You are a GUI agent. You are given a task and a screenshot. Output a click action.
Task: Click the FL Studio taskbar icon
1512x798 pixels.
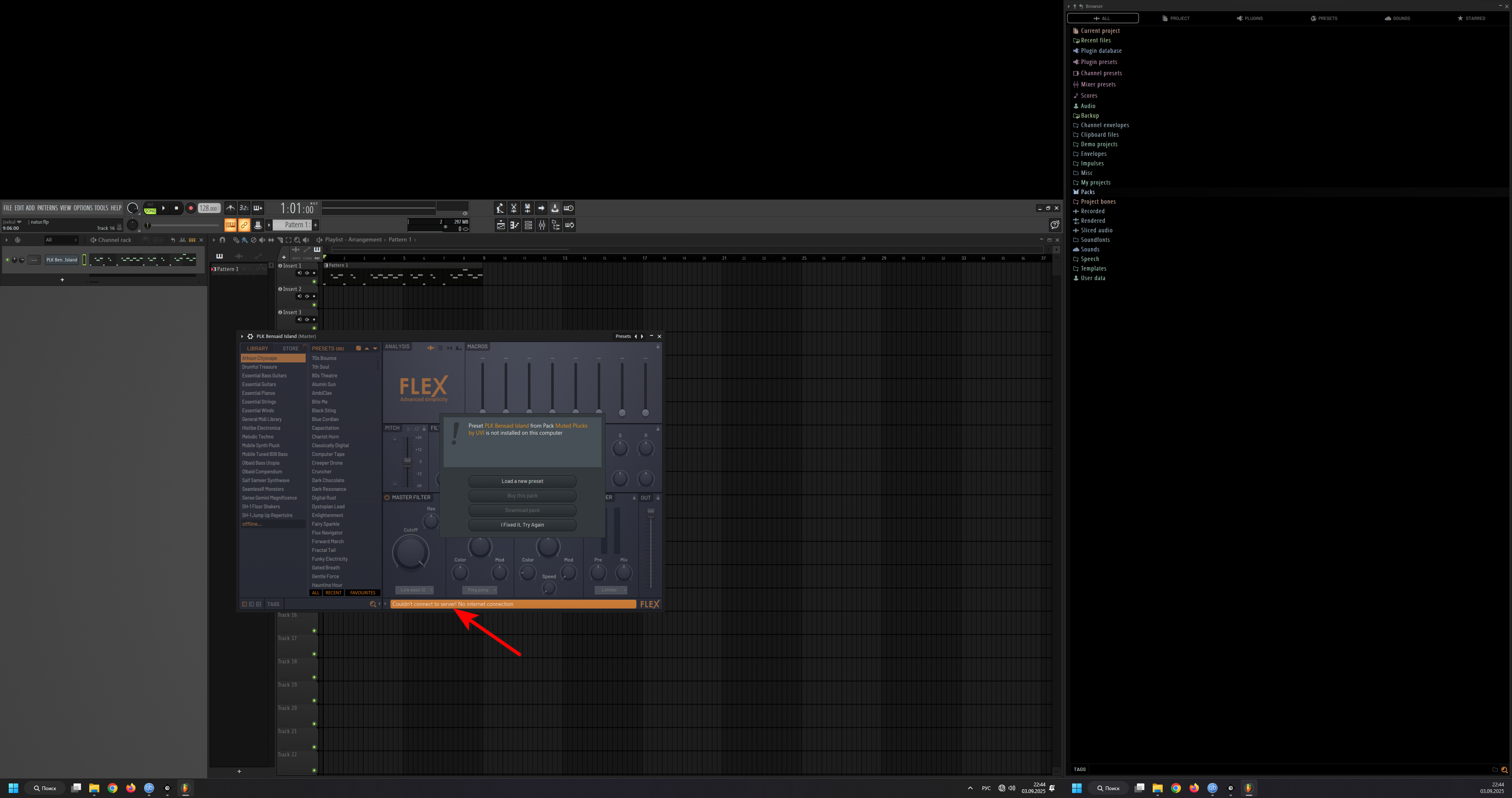click(x=186, y=788)
